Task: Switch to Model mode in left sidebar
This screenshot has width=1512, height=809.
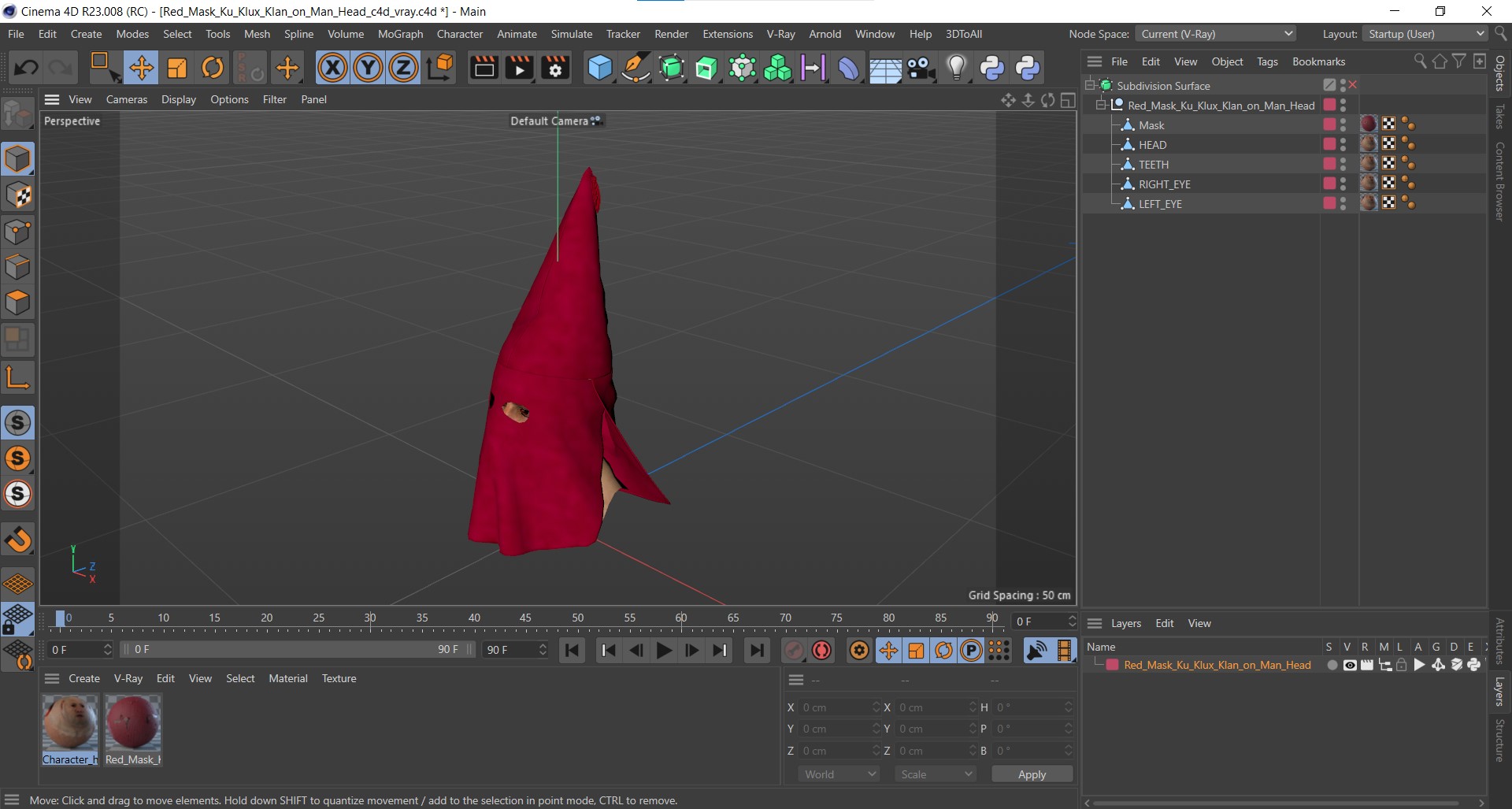Action: tap(17, 158)
